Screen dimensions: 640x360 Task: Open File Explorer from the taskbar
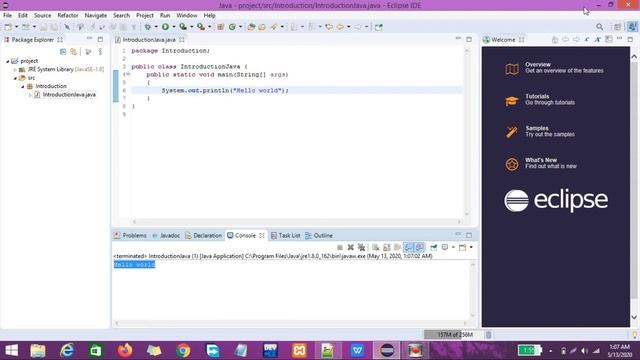38,351
